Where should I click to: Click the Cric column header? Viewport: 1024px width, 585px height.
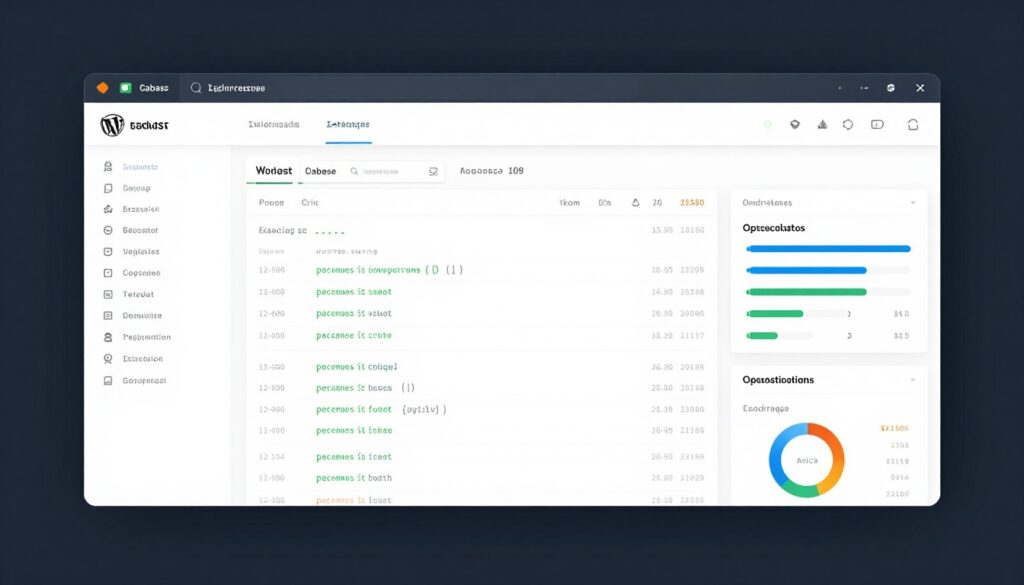tap(310, 202)
